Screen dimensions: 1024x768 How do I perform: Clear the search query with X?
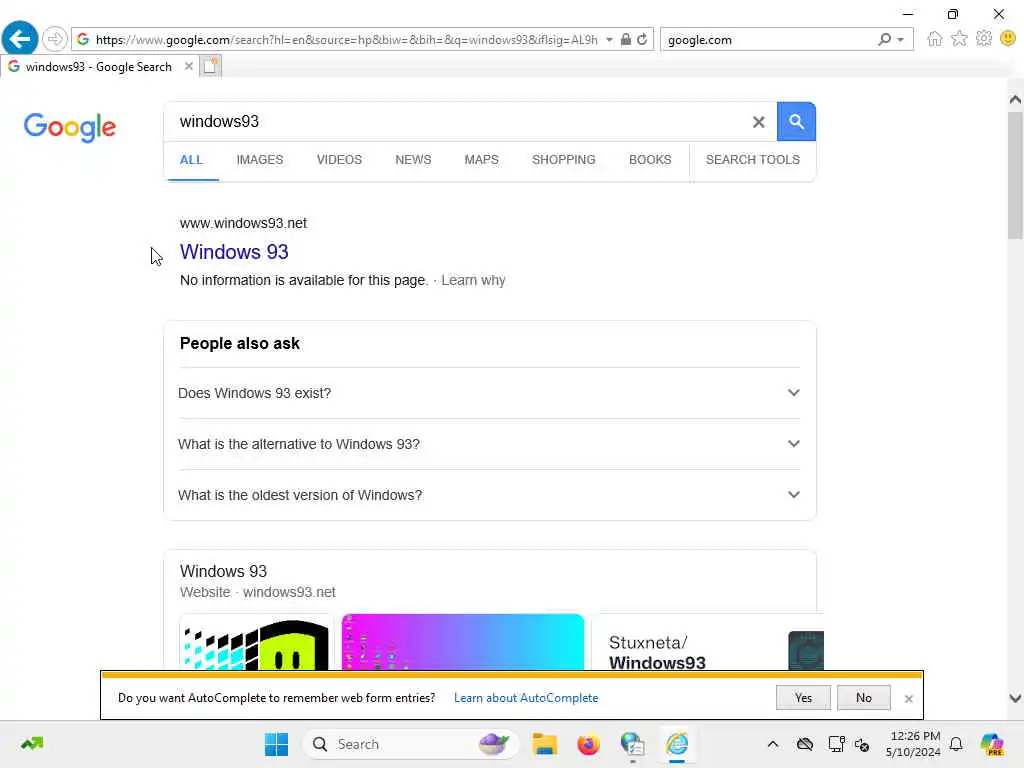click(x=758, y=121)
